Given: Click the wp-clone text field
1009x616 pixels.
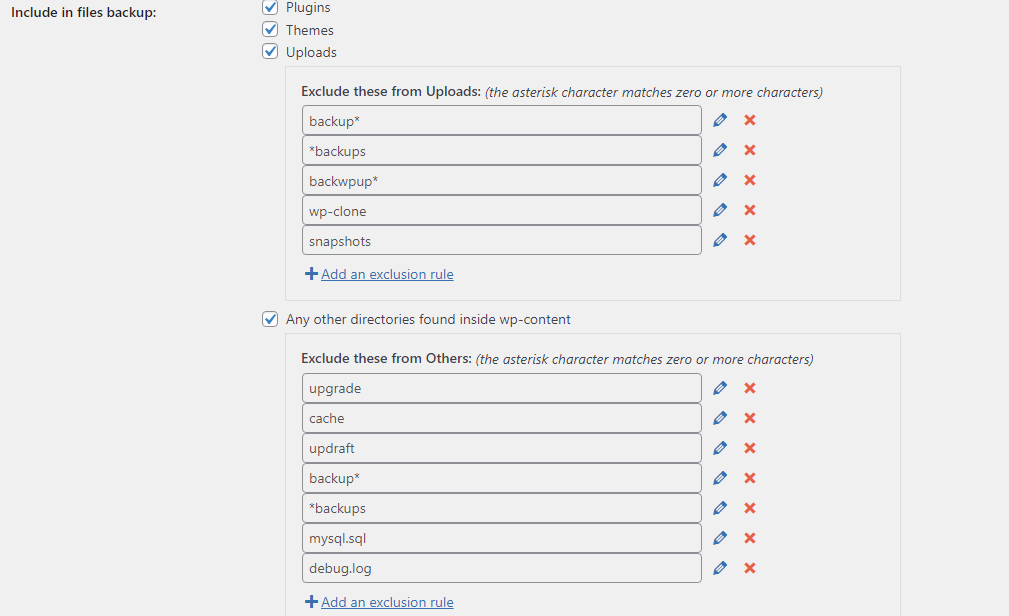Looking at the screenshot, I should tap(501, 211).
